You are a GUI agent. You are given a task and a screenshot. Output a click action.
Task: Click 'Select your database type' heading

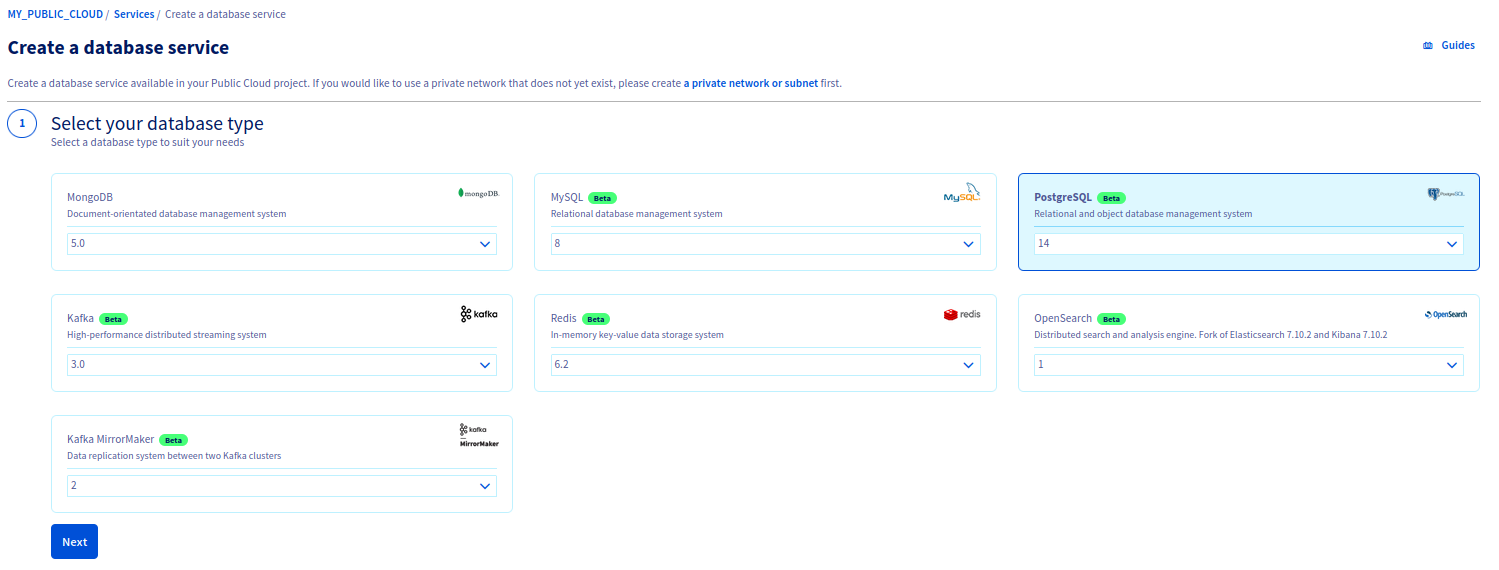157,124
